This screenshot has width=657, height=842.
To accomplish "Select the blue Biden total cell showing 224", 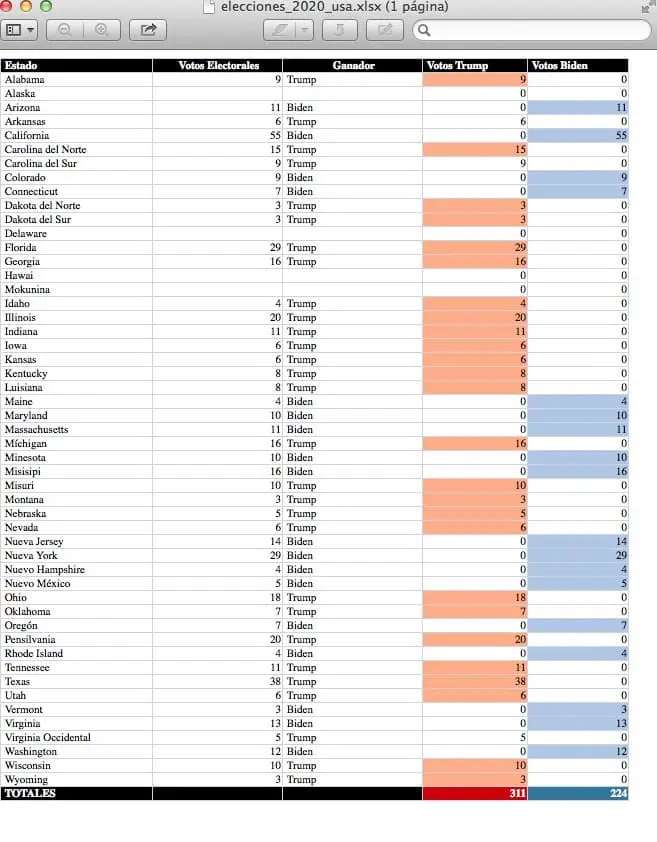I will click(x=578, y=793).
